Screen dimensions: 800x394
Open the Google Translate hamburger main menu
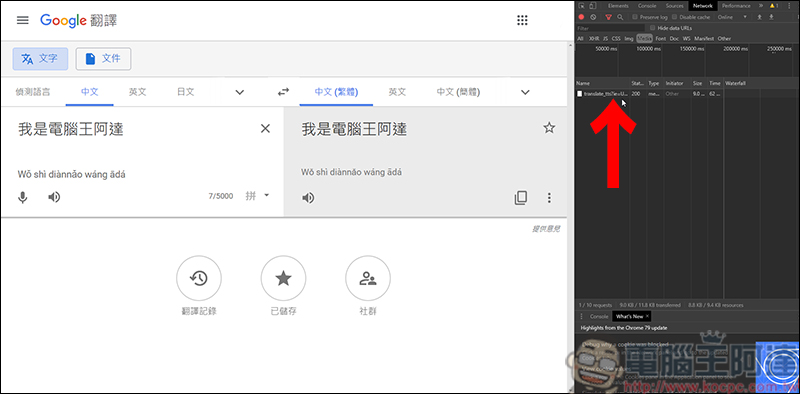22,20
